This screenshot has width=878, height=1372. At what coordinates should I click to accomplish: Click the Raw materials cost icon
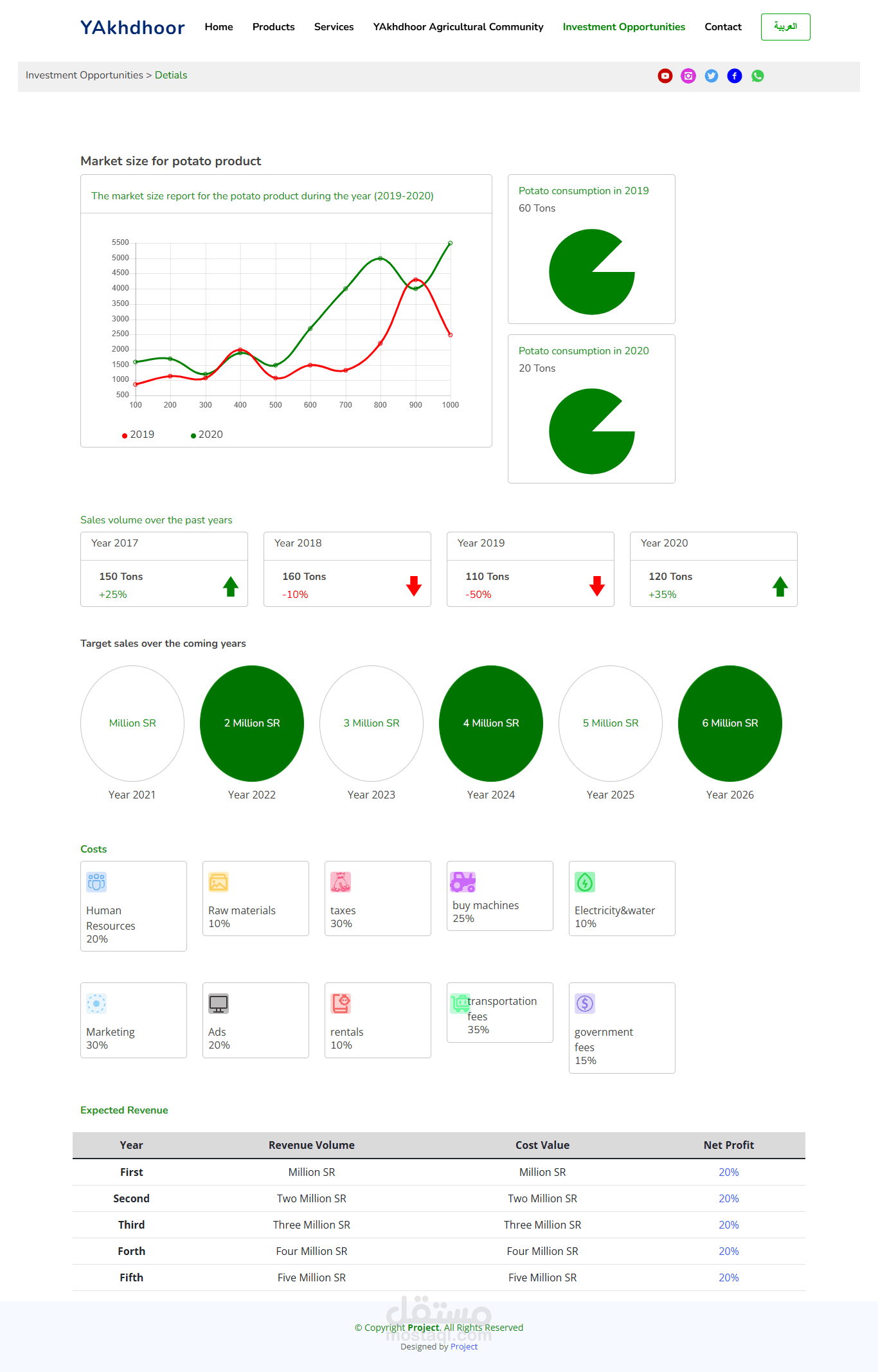pyautogui.click(x=219, y=882)
